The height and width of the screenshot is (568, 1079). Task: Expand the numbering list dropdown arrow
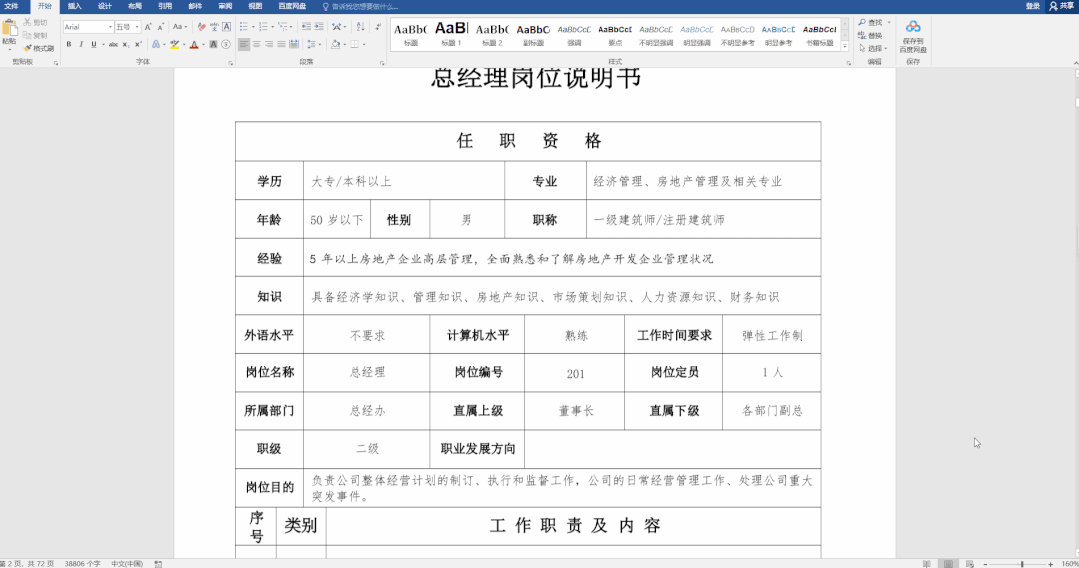(273, 27)
